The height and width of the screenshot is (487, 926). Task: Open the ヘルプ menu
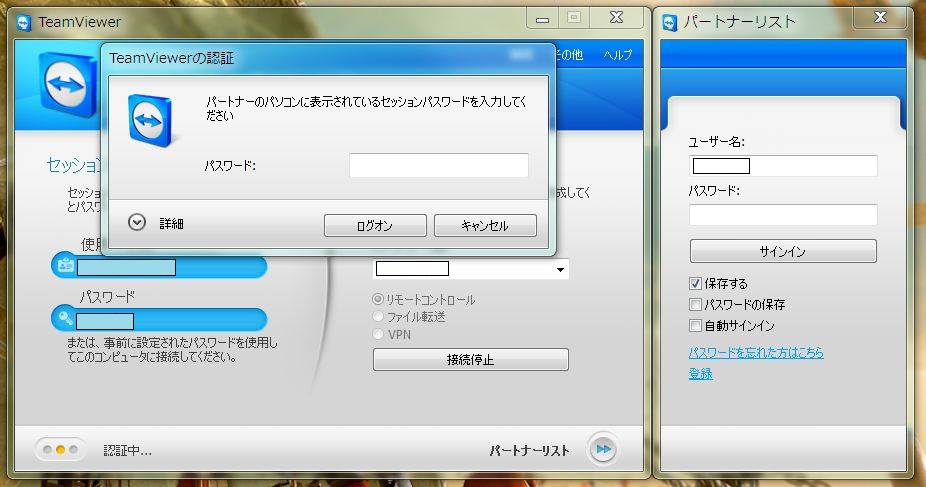618,55
